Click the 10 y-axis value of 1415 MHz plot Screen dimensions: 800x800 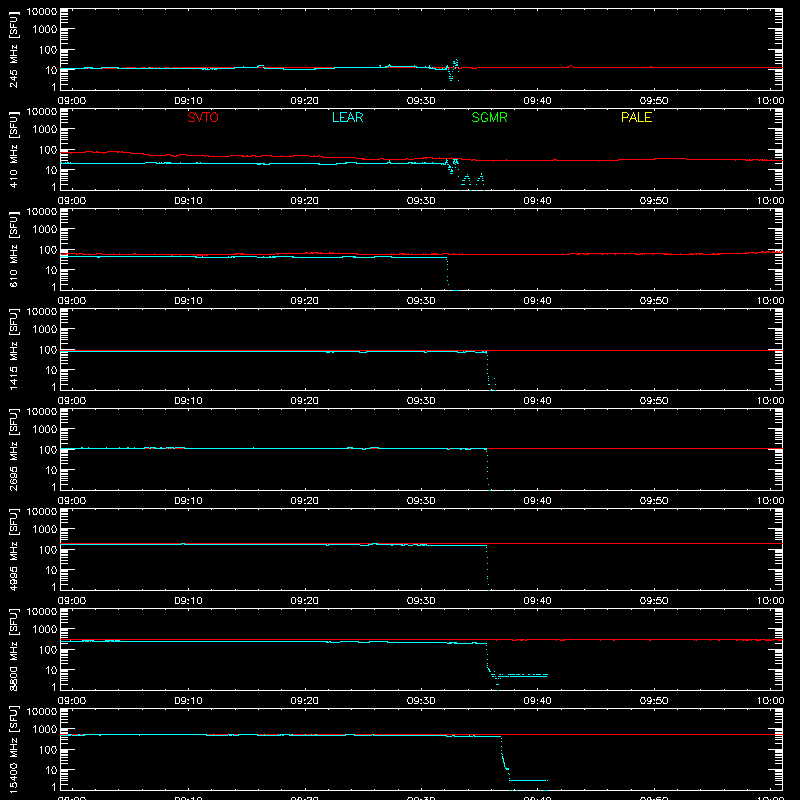[x=51, y=370]
